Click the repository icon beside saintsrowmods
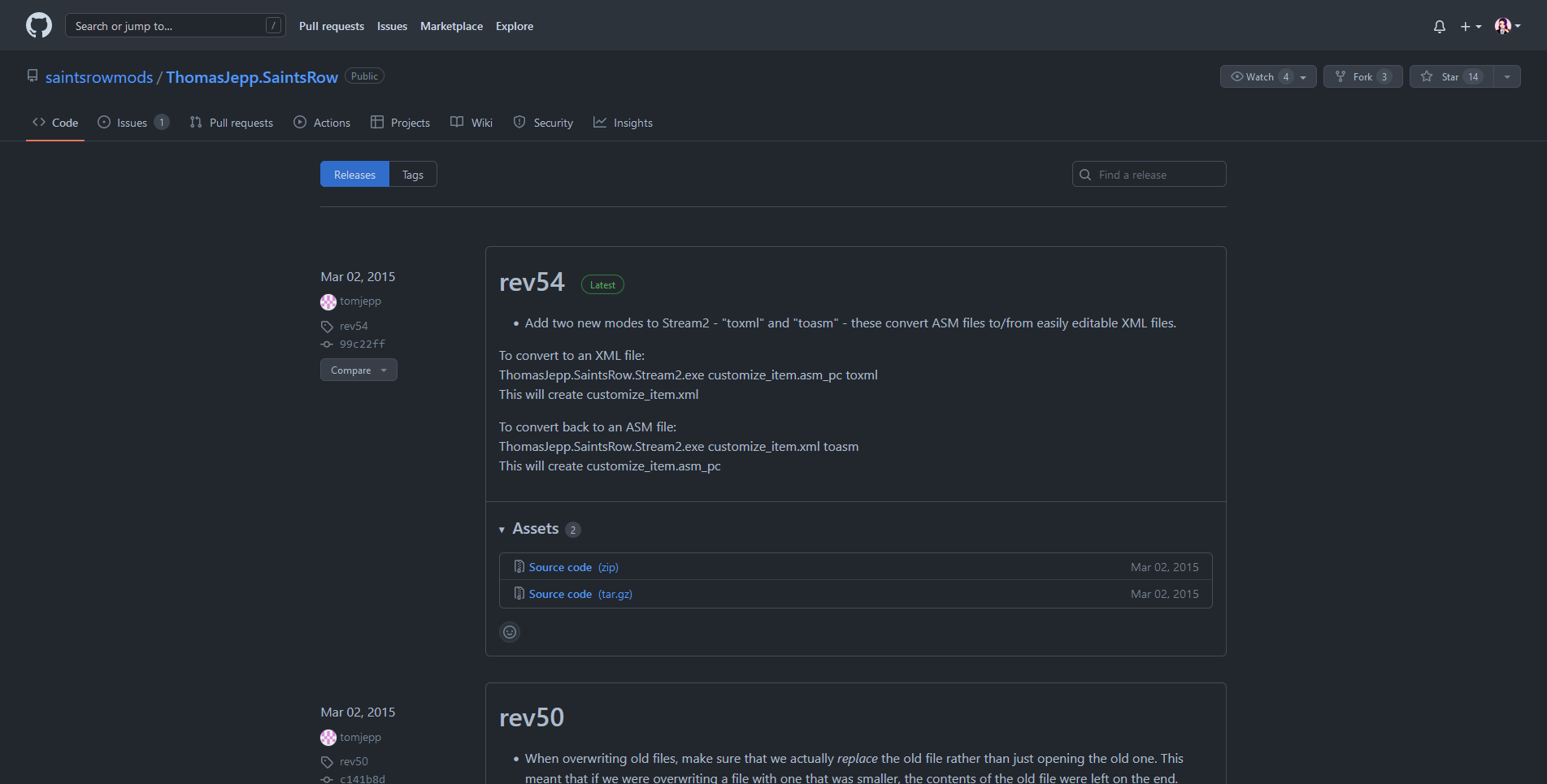Screen dimensions: 1547x784 (33, 76)
